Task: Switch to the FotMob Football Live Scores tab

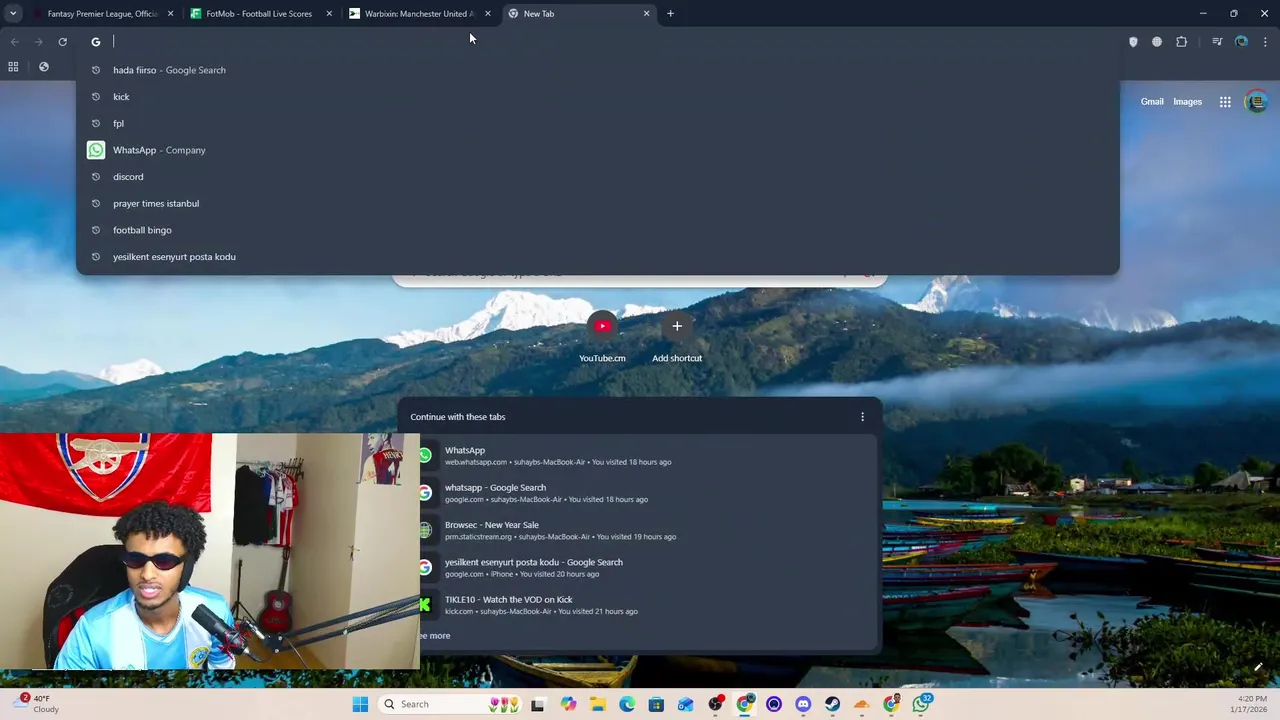Action: pos(259,14)
